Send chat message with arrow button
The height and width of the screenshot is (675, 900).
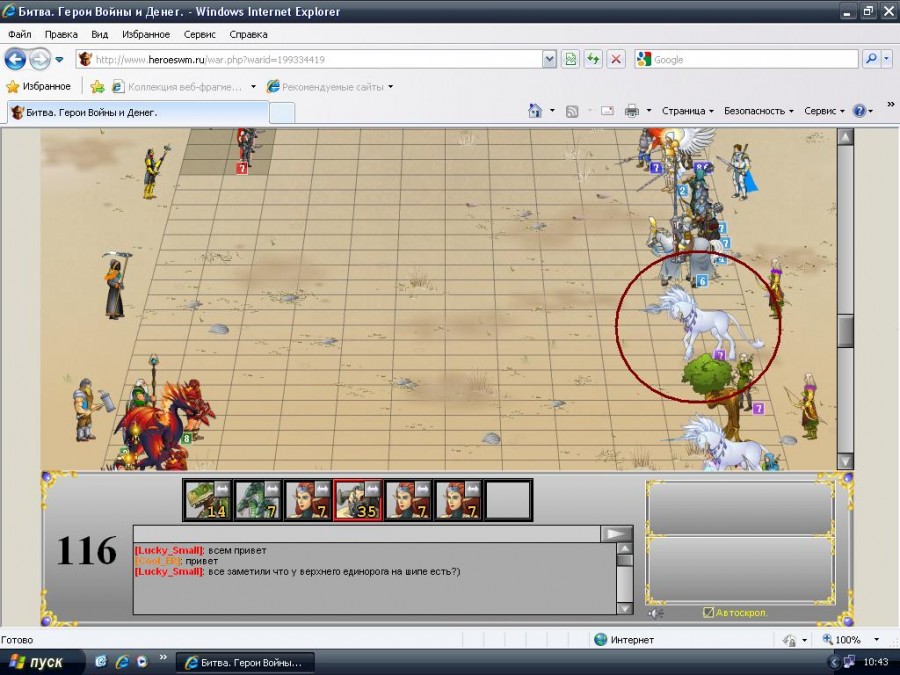point(616,534)
